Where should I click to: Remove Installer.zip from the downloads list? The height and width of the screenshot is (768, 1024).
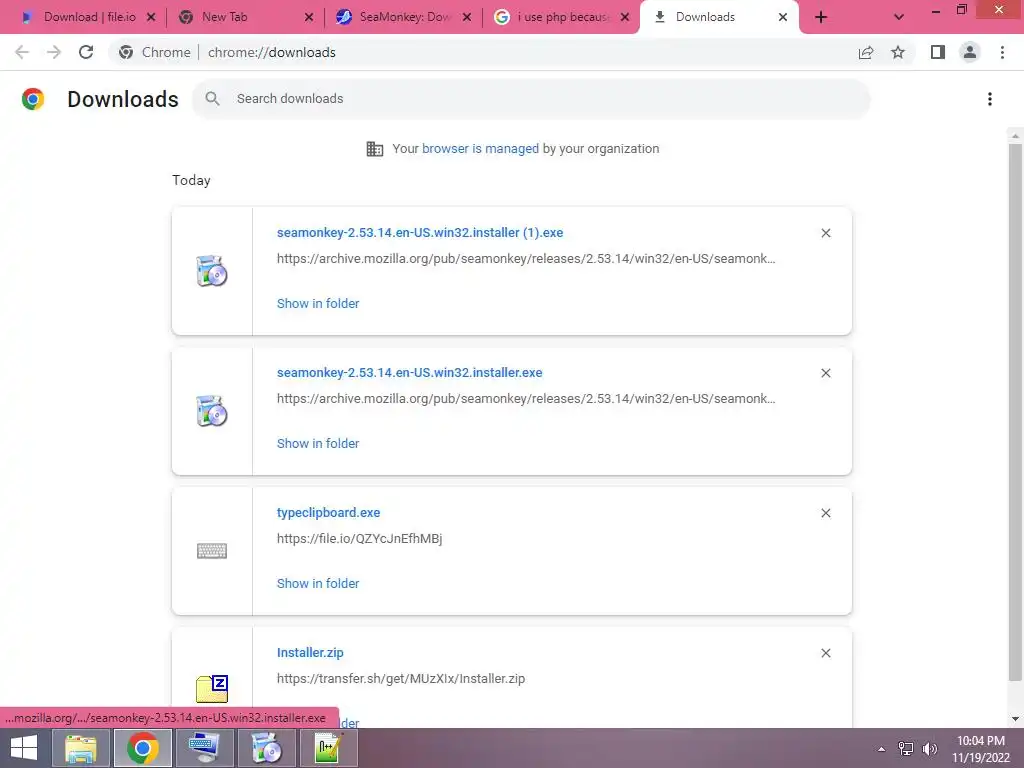click(x=825, y=653)
